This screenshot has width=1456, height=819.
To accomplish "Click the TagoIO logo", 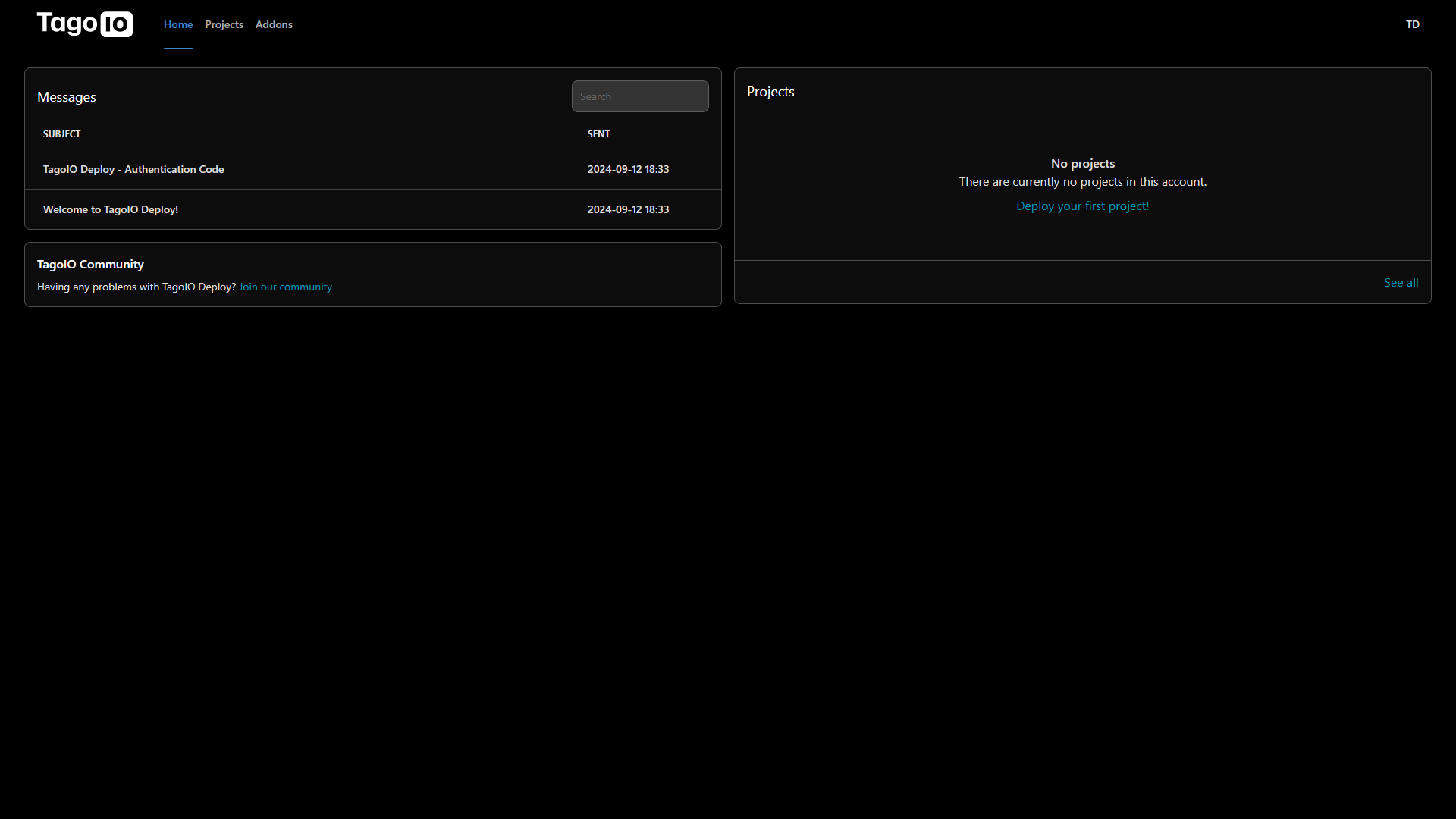I will (x=84, y=24).
